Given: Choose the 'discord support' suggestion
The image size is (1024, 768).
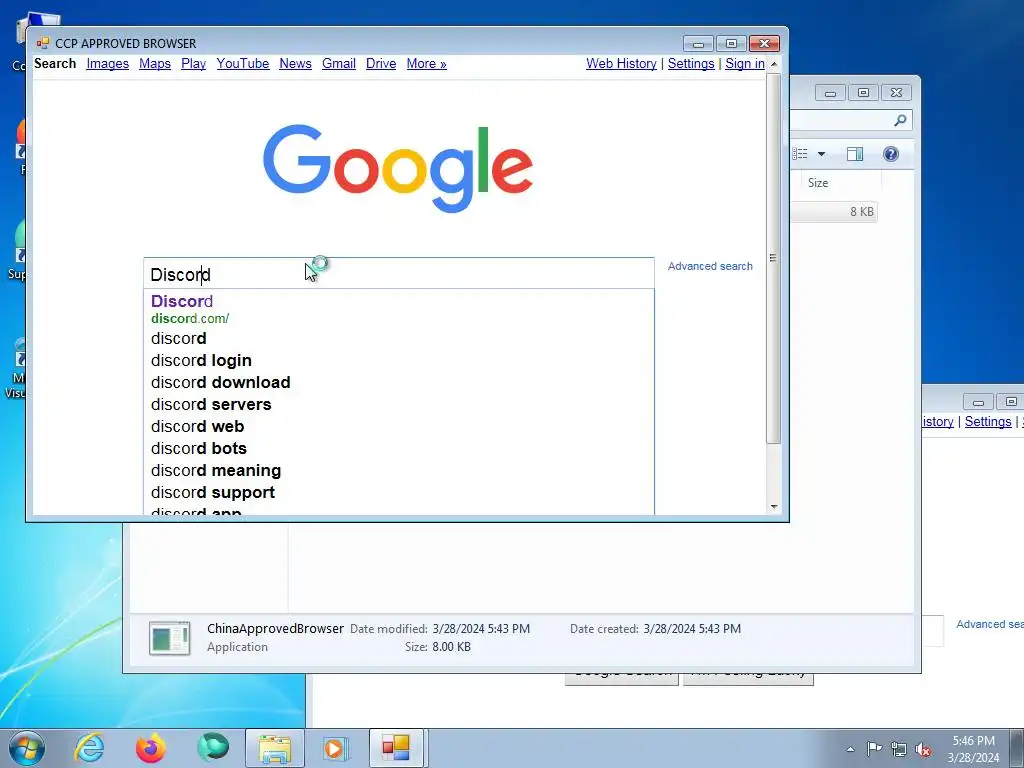Looking at the screenshot, I should tap(398, 492).
